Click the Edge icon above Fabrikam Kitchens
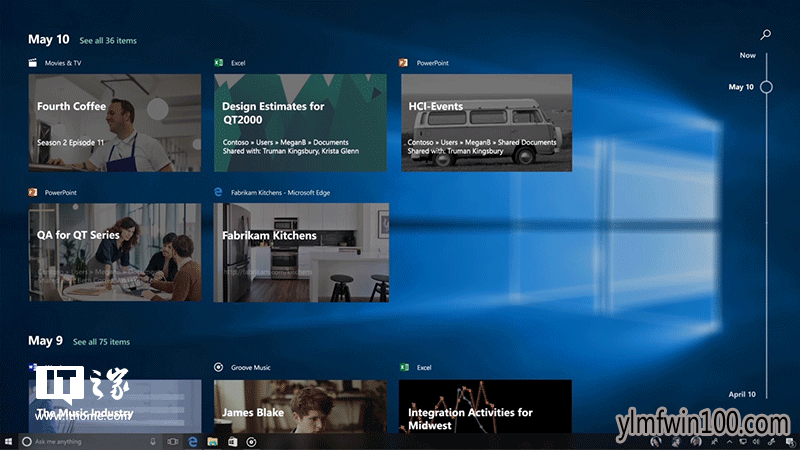This screenshot has width=800, height=450. click(218, 192)
